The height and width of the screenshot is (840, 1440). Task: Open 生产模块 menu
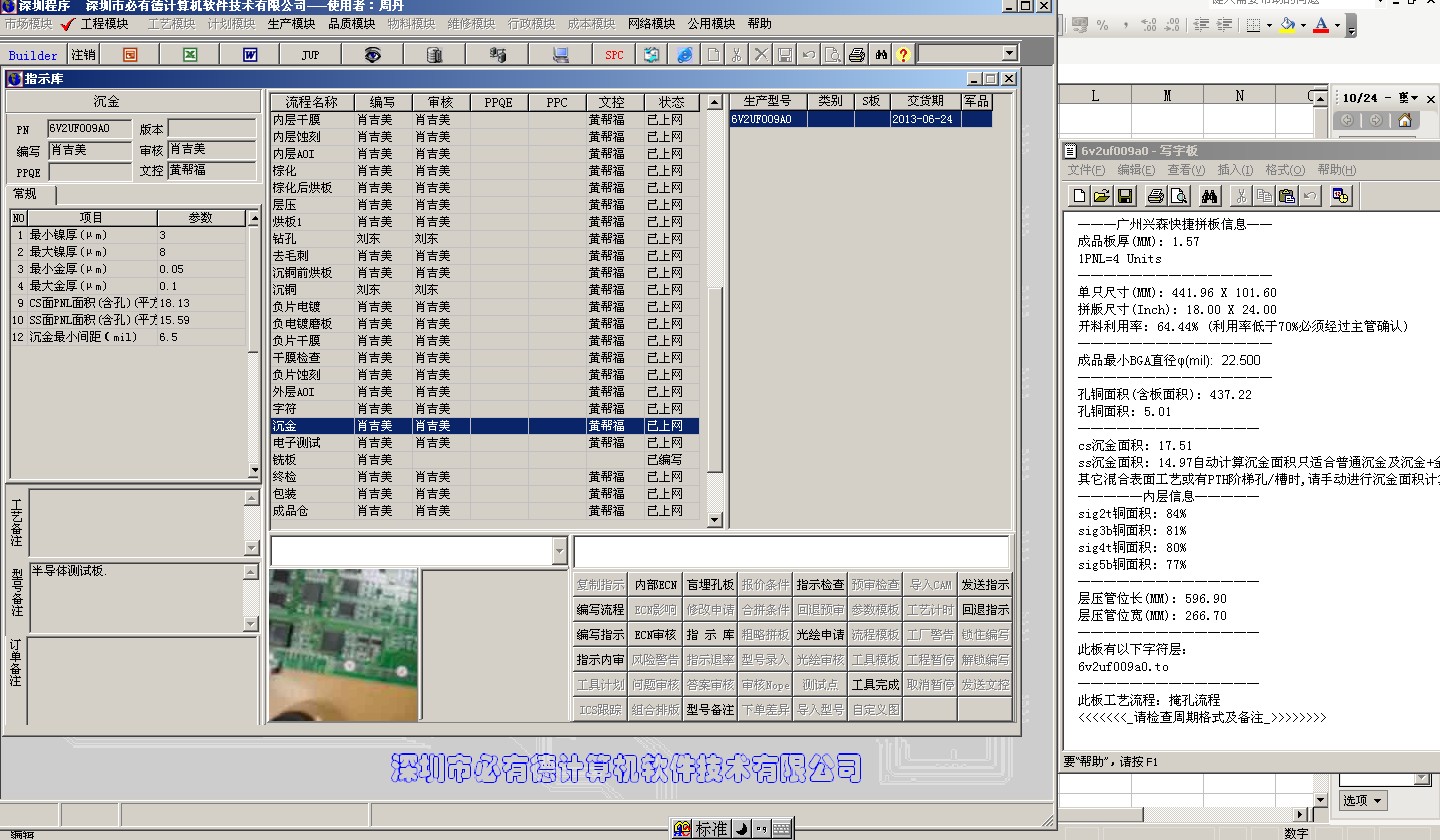point(291,24)
